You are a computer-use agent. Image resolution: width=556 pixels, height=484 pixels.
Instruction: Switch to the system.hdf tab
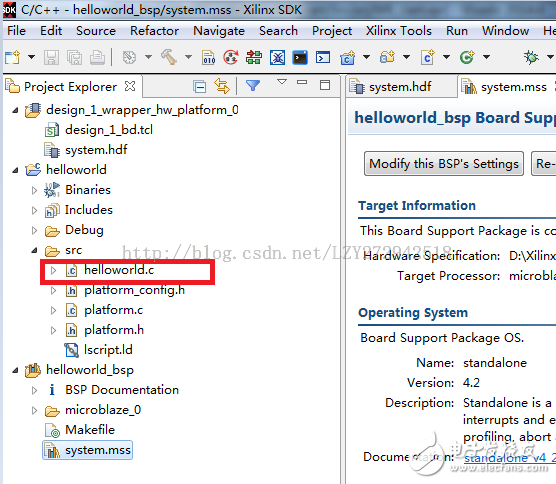pos(400,87)
